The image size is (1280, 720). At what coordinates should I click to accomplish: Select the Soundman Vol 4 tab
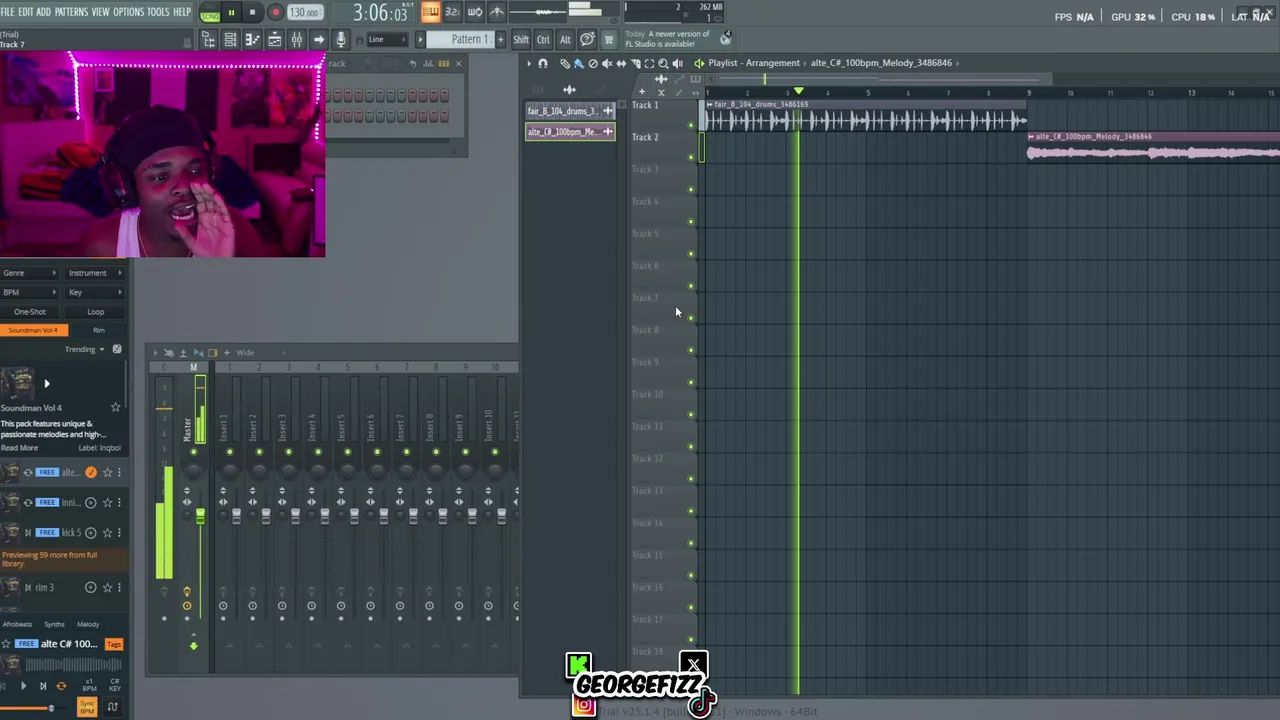(x=32, y=330)
